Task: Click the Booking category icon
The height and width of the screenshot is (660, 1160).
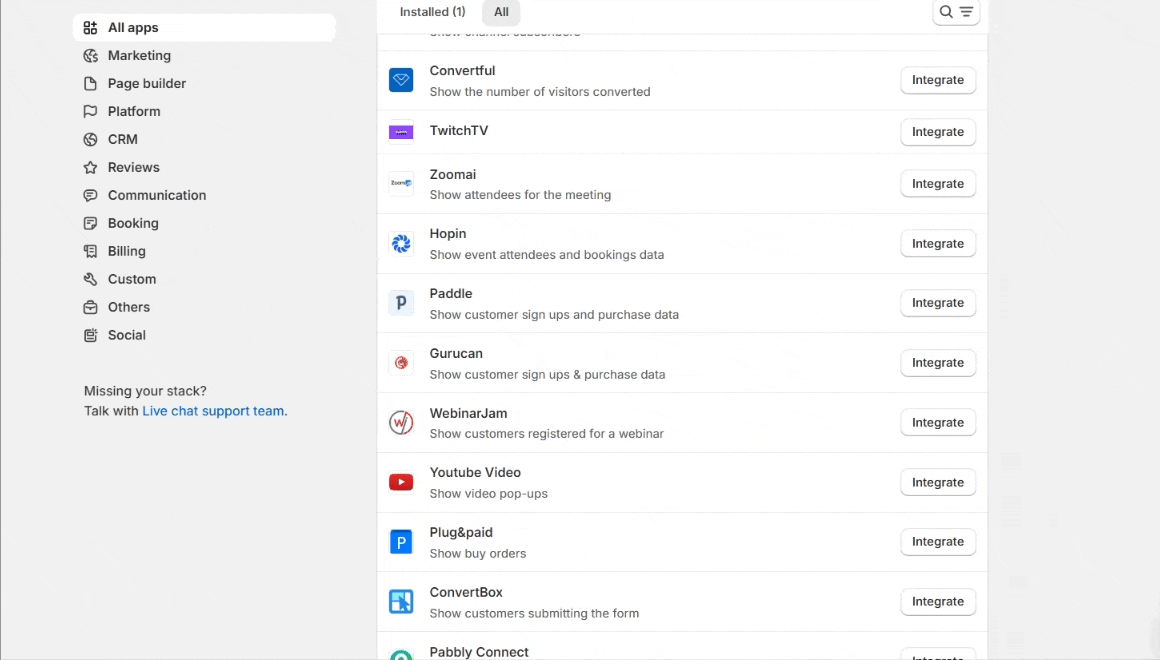Action: pyautogui.click(x=90, y=223)
